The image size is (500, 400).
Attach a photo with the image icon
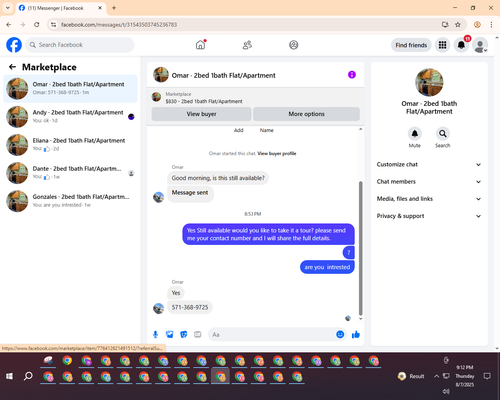(170, 334)
